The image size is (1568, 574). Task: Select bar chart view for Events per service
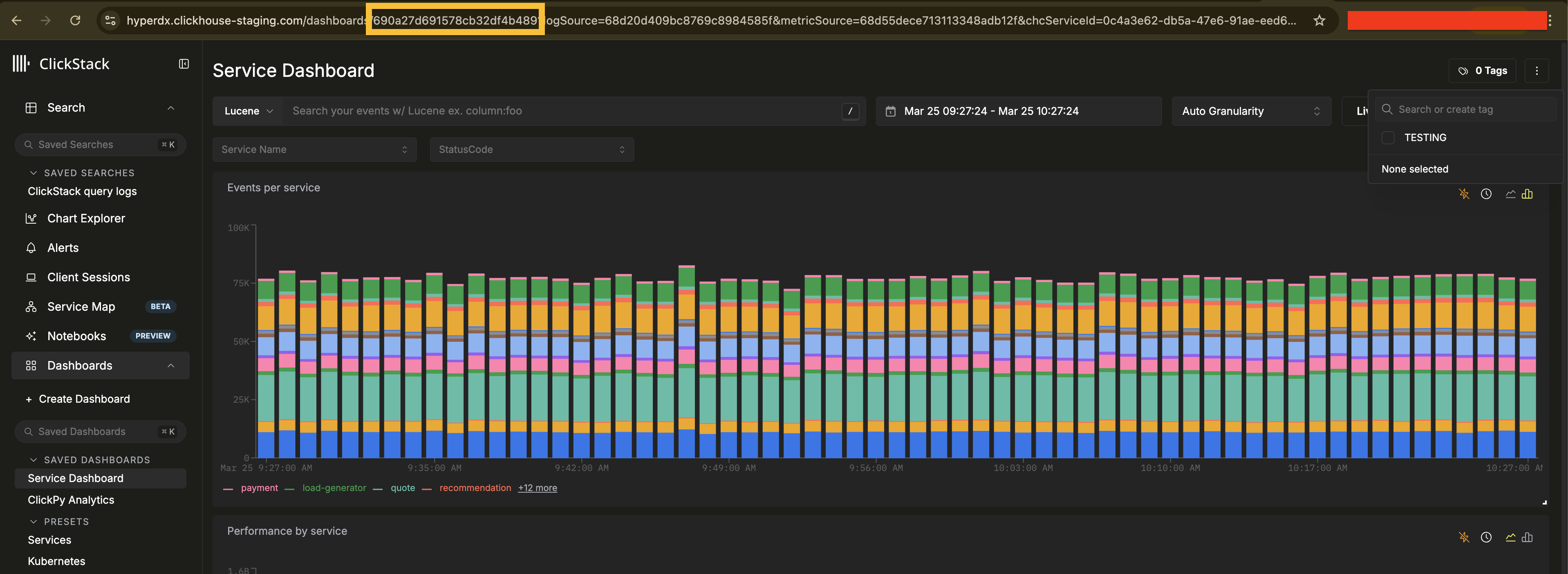tap(1527, 194)
